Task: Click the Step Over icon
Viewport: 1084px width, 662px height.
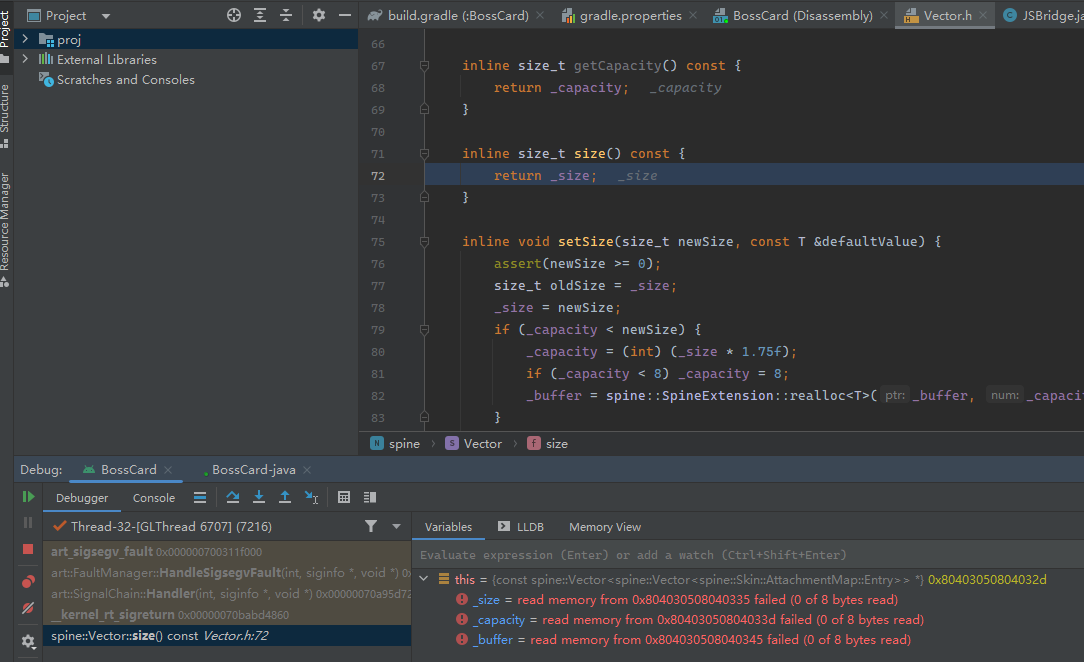Action: pyautogui.click(x=232, y=497)
